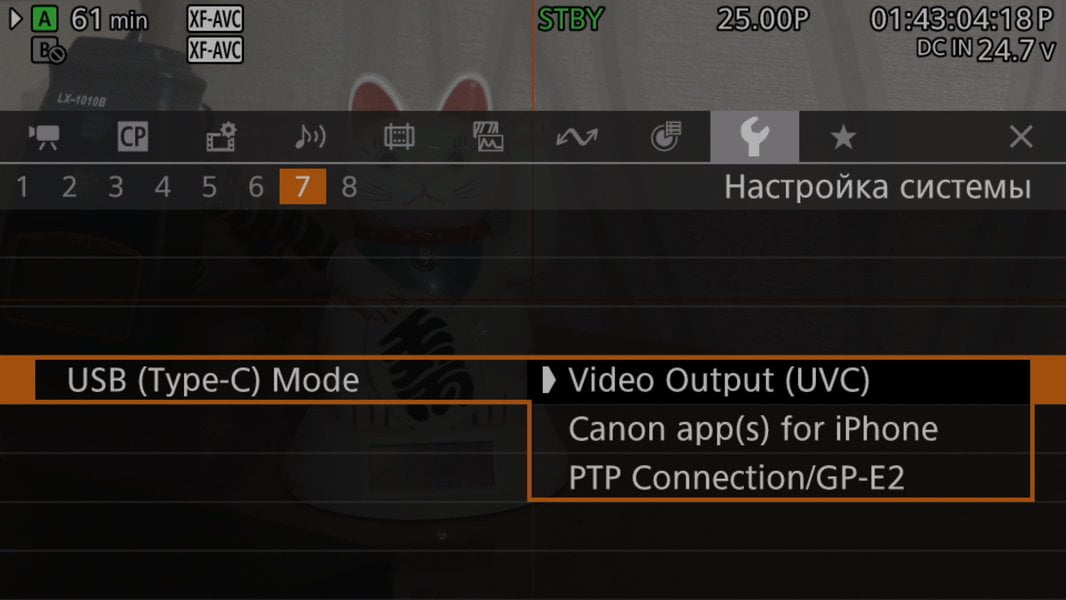Open the Assistance Functions menu icon
1066x600 pixels.
(488, 137)
